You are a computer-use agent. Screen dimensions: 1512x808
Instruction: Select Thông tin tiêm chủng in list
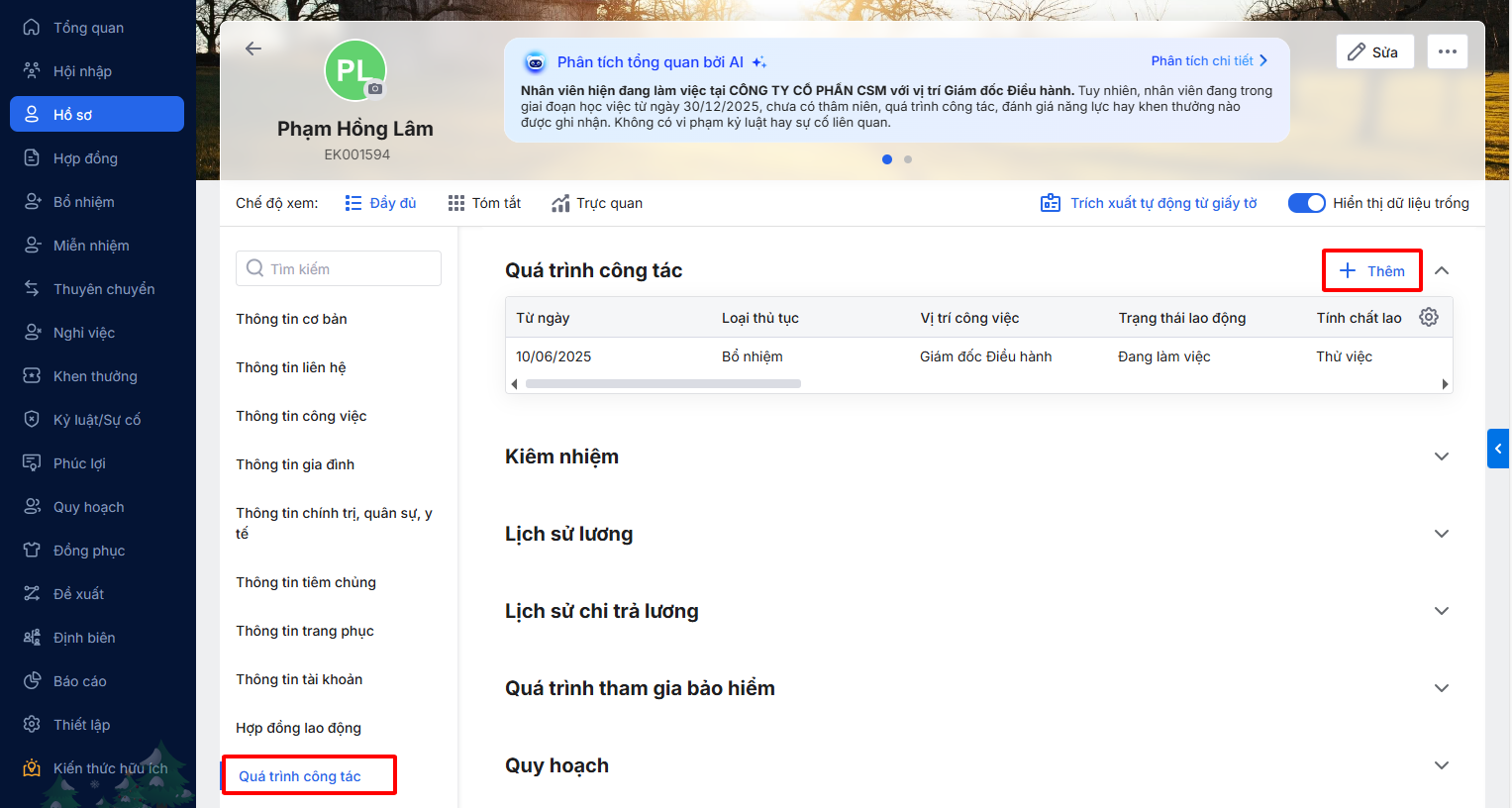(x=306, y=582)
